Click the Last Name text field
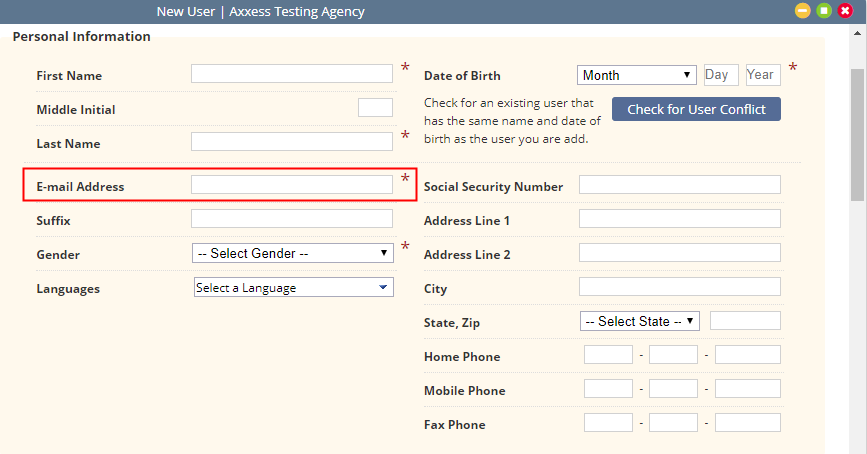Image resolution: width=867 pixels, height=454 pixels. (292, 142)
